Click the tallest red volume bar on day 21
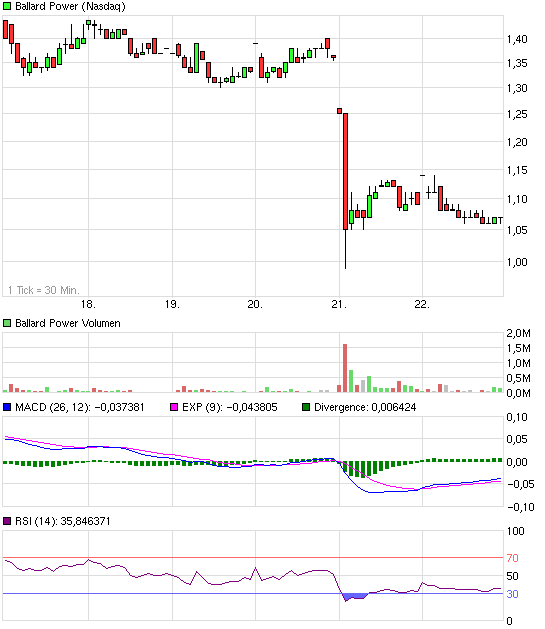 coord(345,368)
